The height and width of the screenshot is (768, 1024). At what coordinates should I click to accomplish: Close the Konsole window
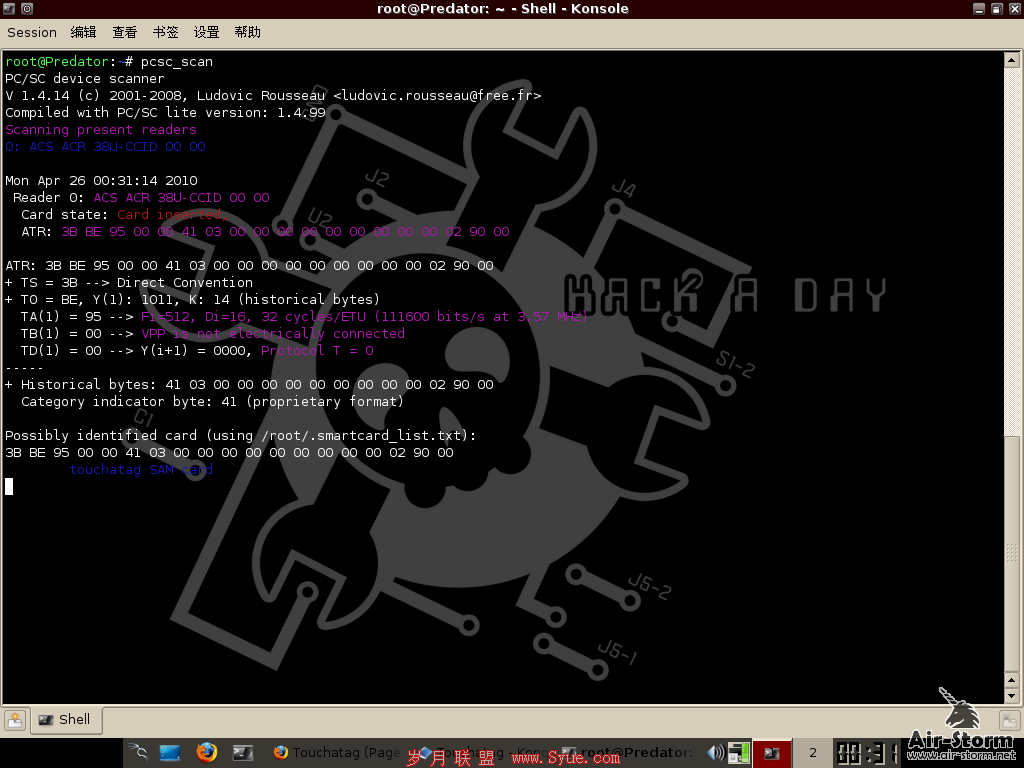(x=1014, y=8)
